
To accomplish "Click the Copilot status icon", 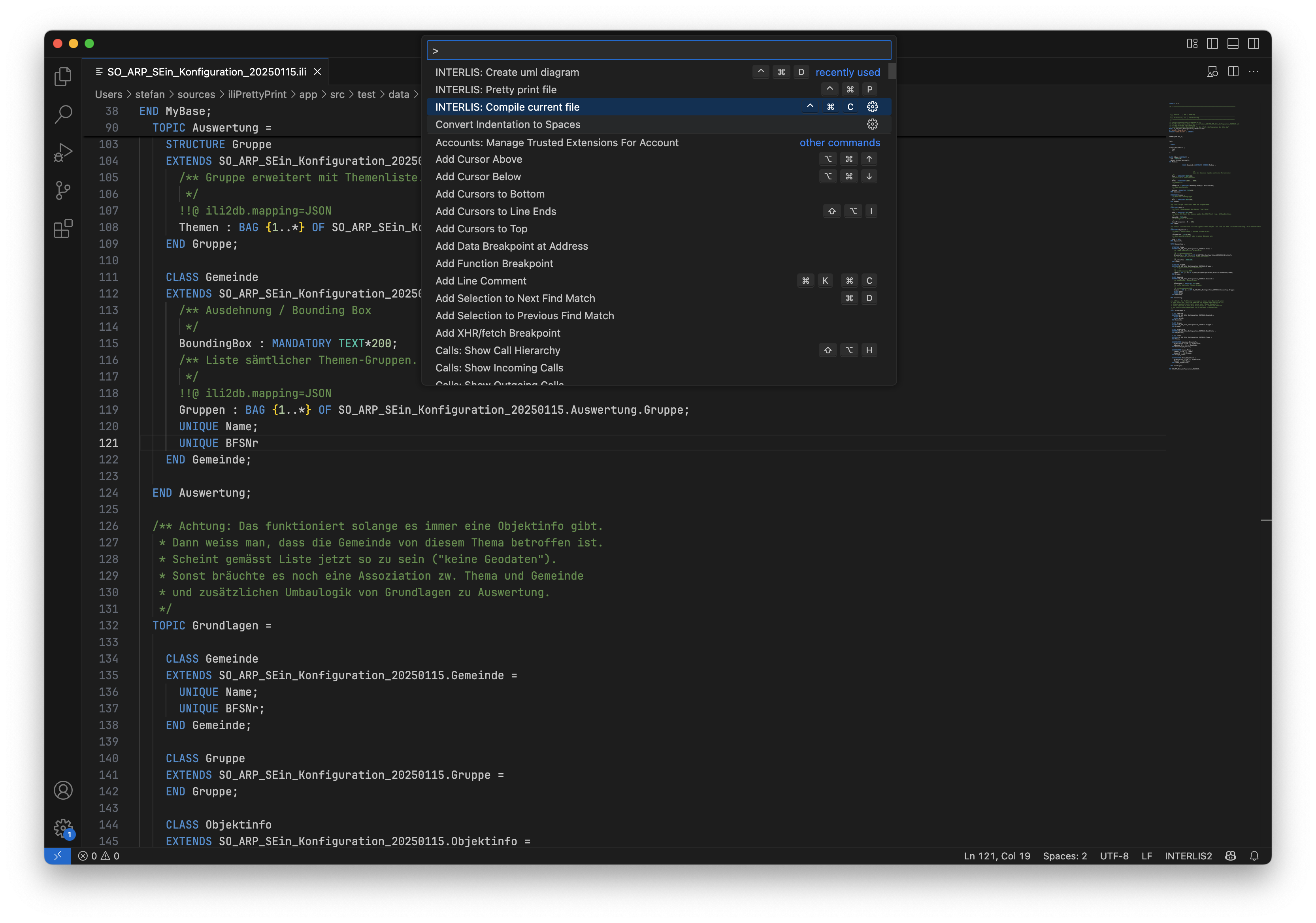I will coord(1230,856).
